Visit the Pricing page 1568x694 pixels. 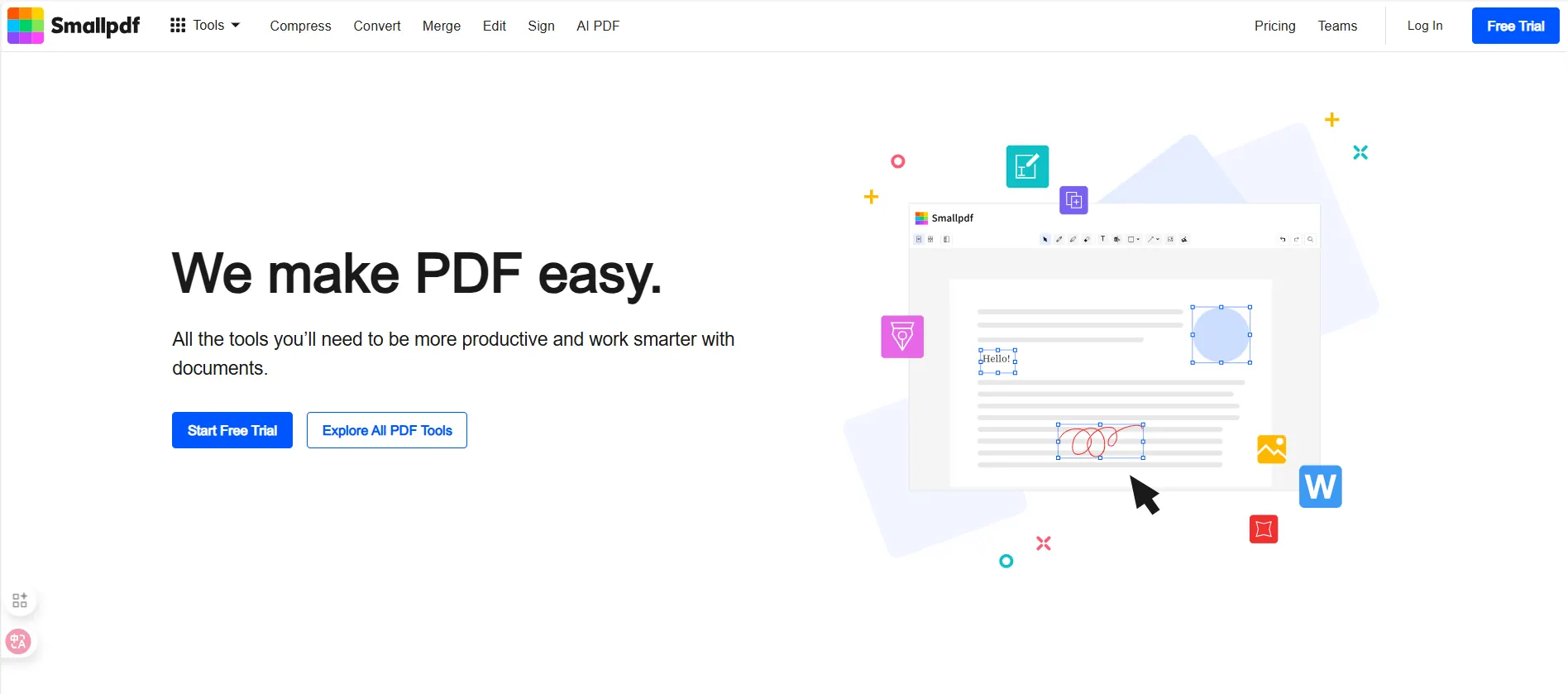1275,26
